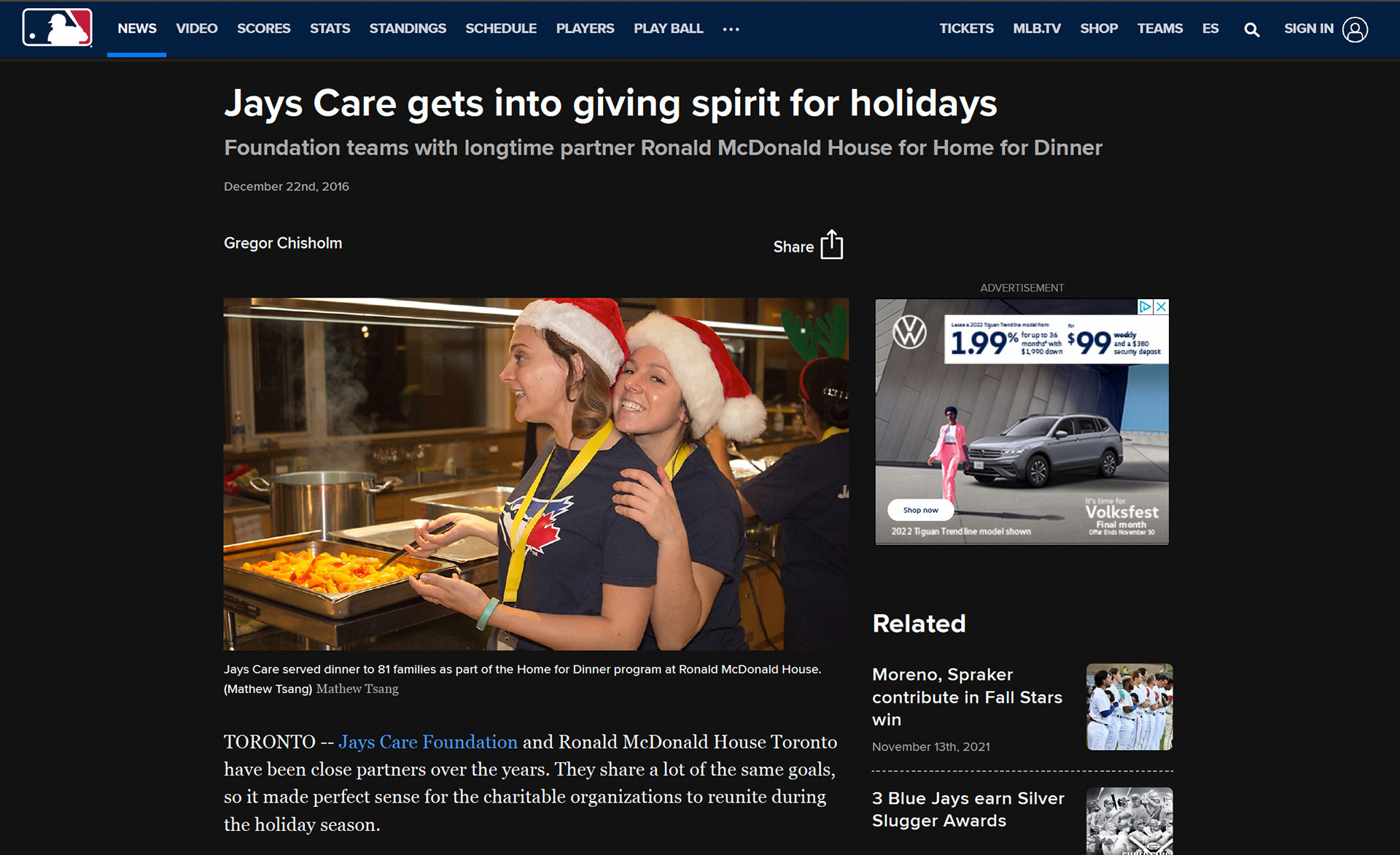Screen dimensions: 1400x855
Task: Click the Volkswagen logo in ad
Action: tap(910, 333)
